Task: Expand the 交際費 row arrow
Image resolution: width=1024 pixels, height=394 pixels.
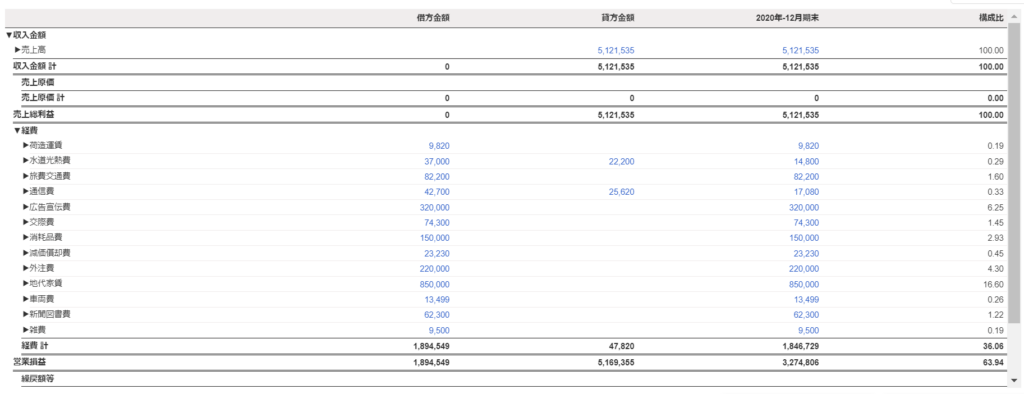Action: coord(26,222)
